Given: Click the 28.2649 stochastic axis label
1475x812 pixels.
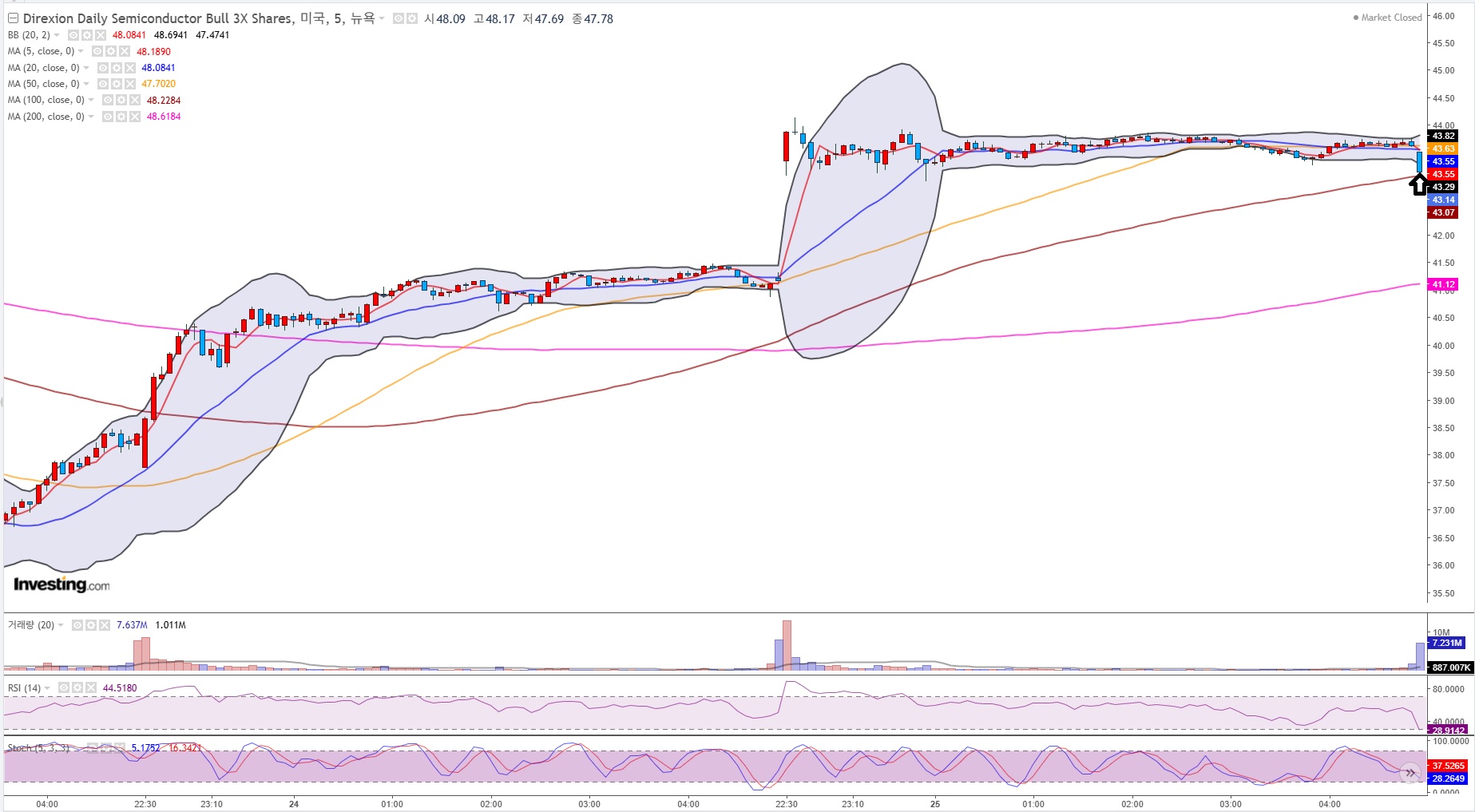Looking at the screenshot, I should pos(1448,778).
